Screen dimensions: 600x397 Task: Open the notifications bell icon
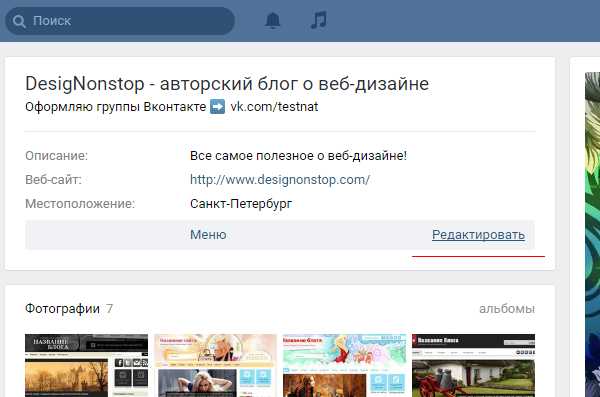(272, 21)
